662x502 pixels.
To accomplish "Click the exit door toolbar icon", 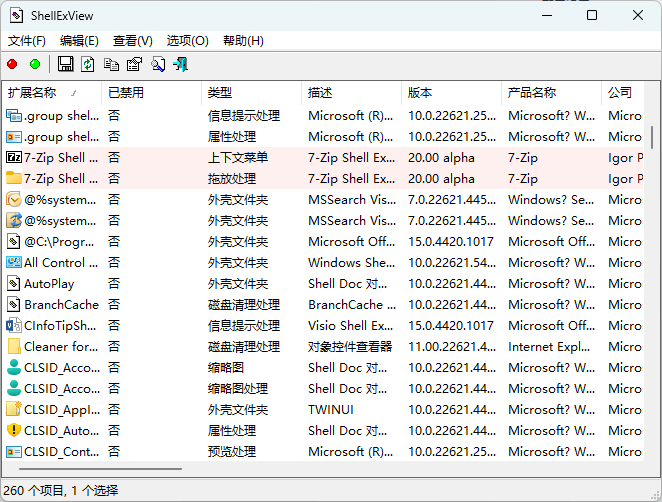I will (x=181, y=65).
